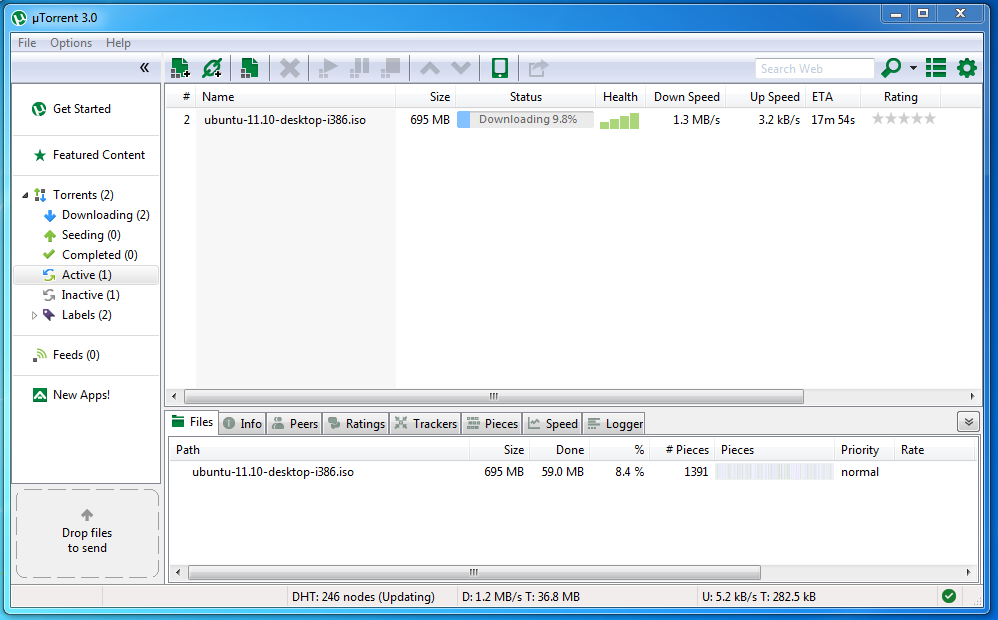Click the Create New Torrent icon

pyautogui.click(x=250, y=67)
